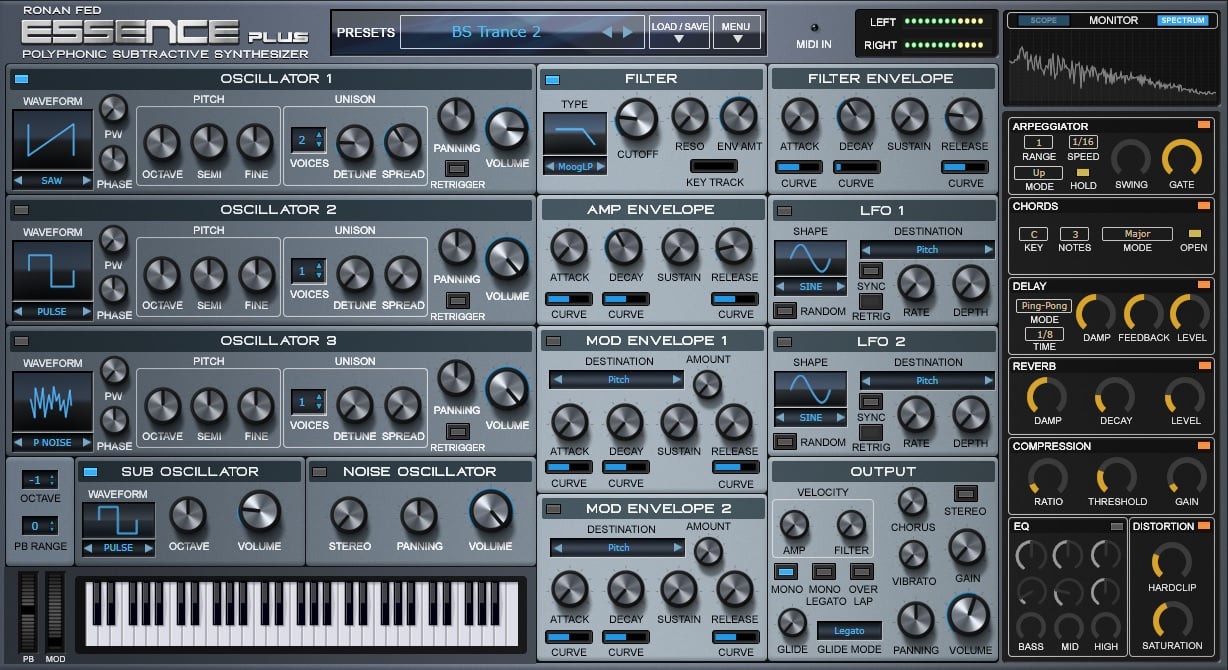The width and height of the screenshot is (1228, 670).
Task: Click the Octave value field showing -1
Action: (40, 480)
